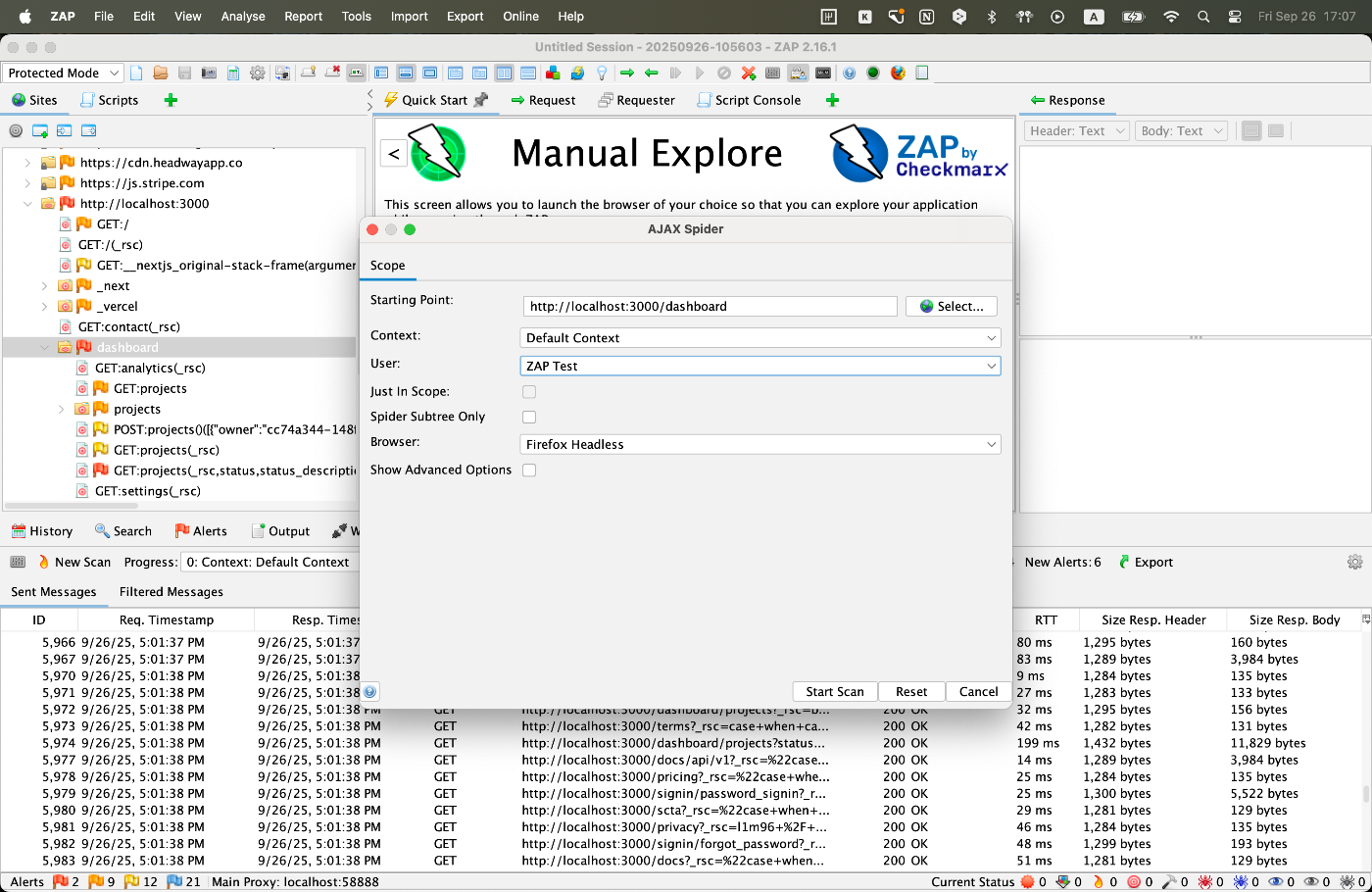Viewport: 1372px width, 892px height.
Task: Click green plus next to Scripts tab
Action: click(171, 100)
